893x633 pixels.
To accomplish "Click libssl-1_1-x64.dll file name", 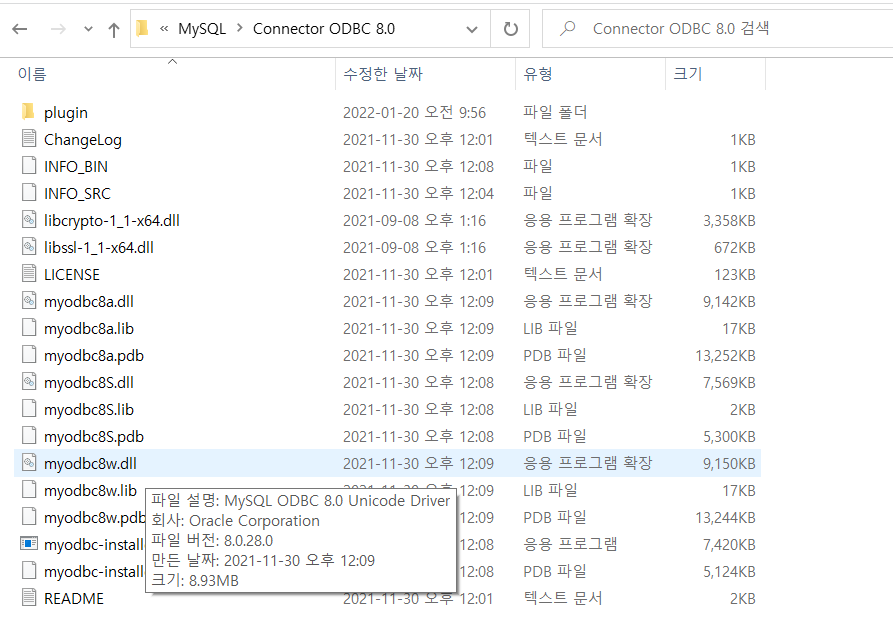I will (99, 248).
